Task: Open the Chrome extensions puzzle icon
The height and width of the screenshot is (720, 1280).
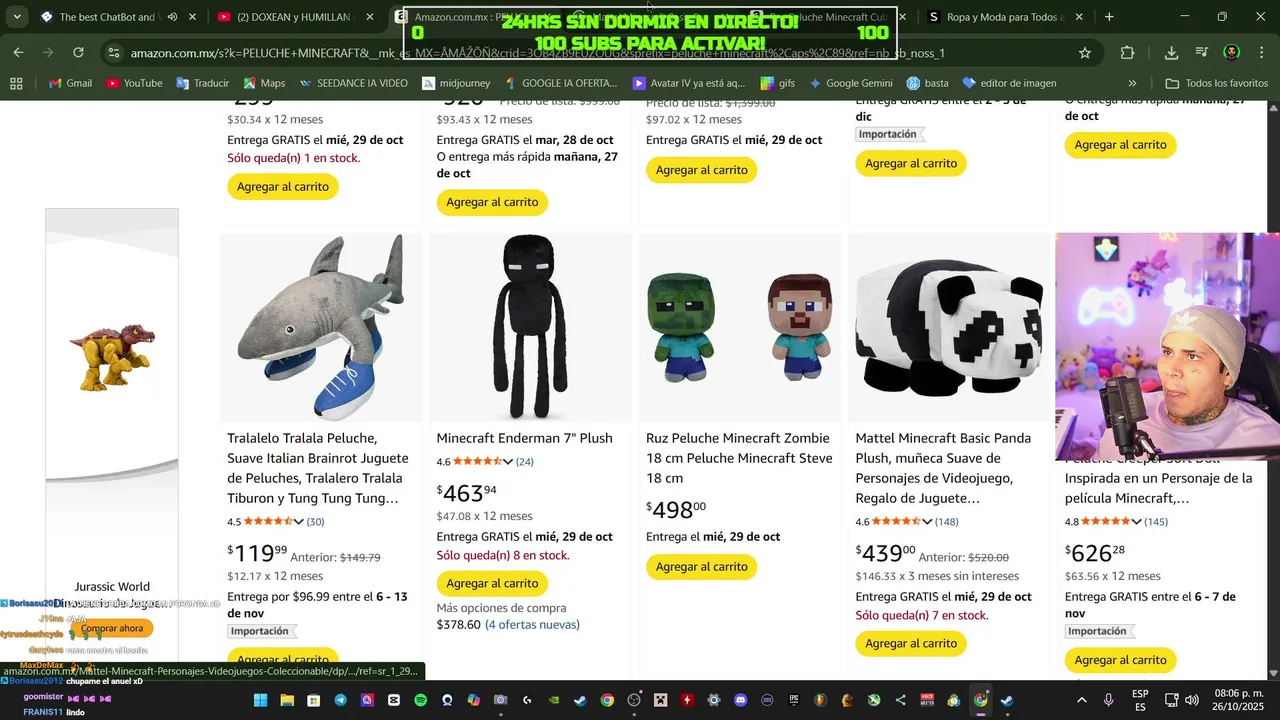Action: [x=1128, y=52]
